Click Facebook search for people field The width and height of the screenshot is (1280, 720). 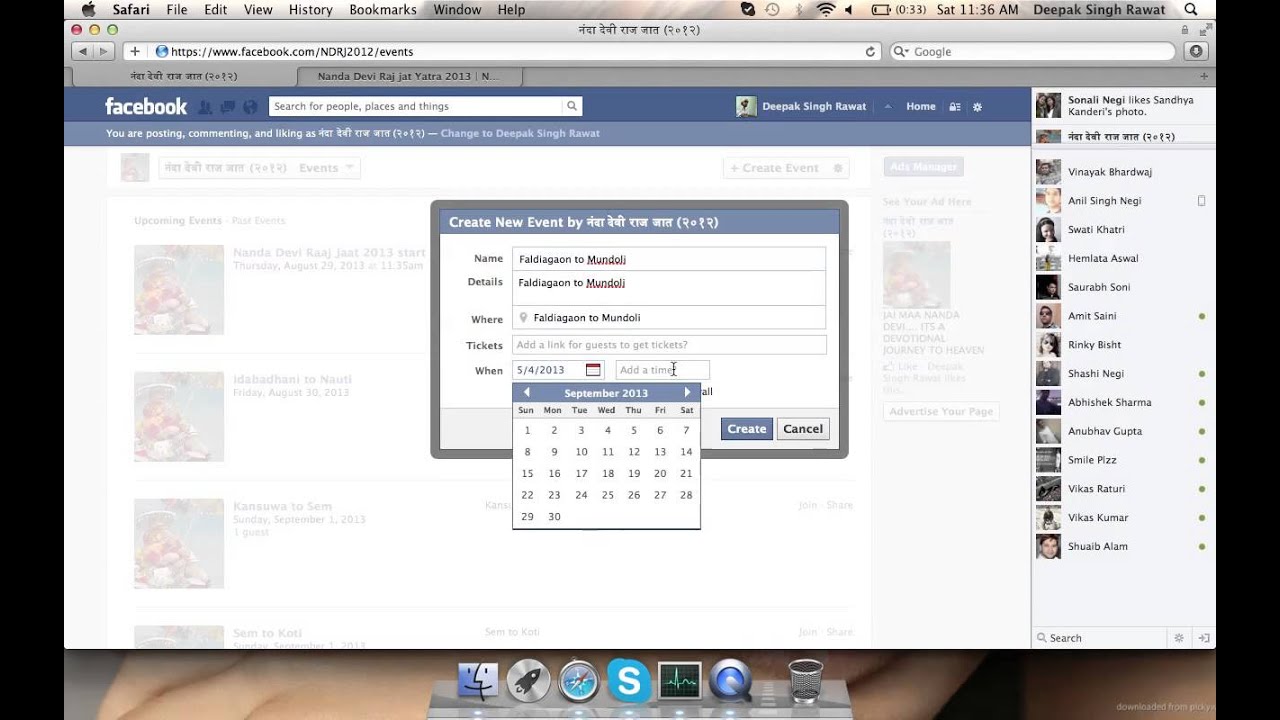[416, 106]
